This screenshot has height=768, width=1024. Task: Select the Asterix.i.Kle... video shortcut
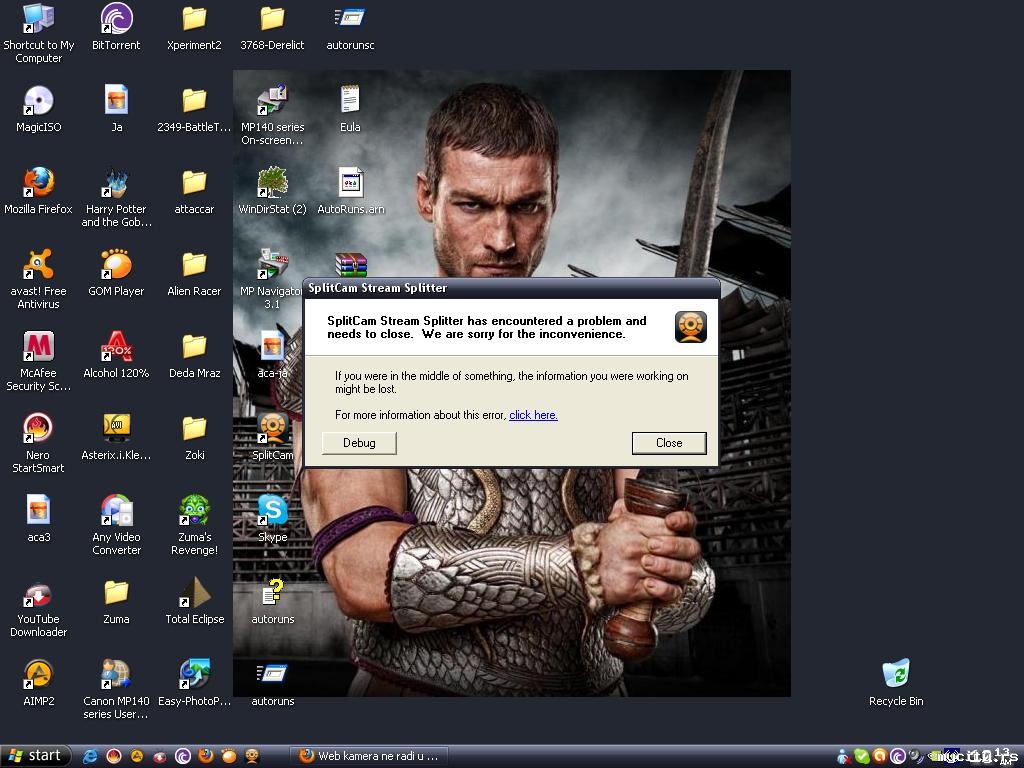116,436
